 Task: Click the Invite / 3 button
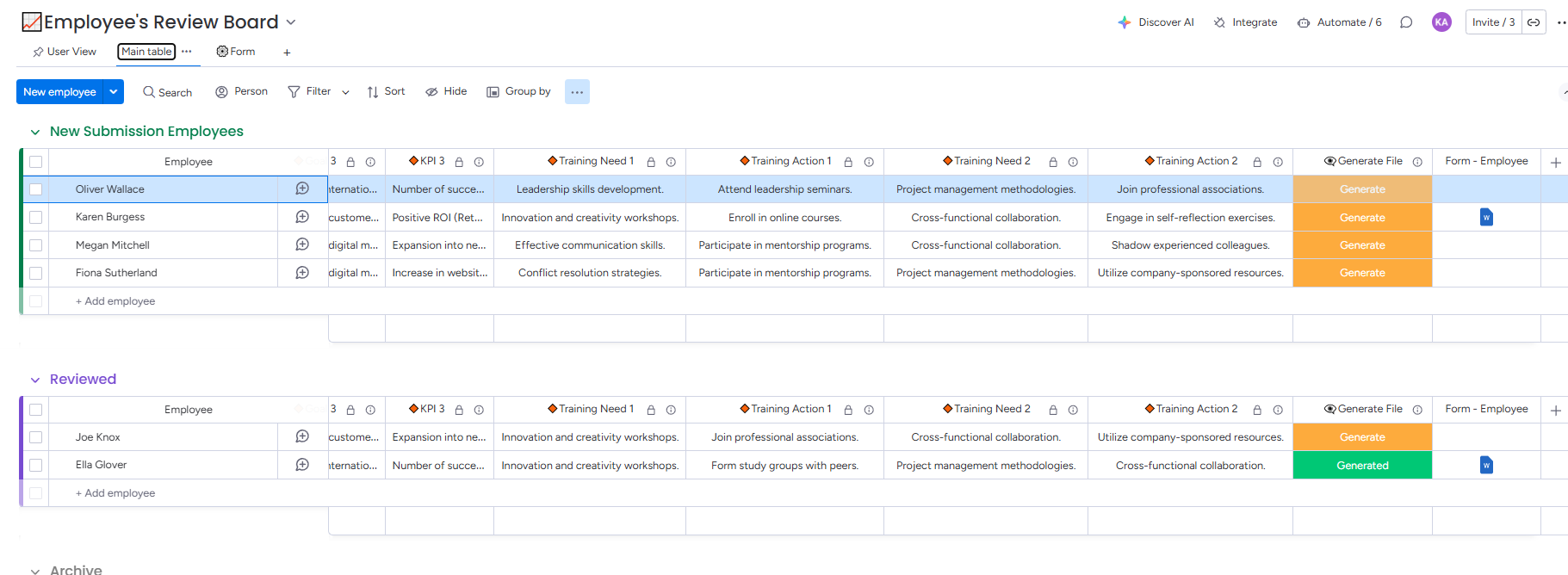point(1494,22)
